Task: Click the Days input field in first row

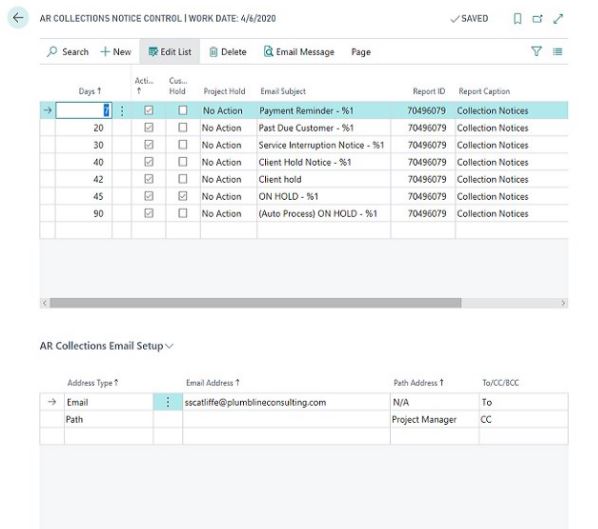Action: (x=84, y=111)
